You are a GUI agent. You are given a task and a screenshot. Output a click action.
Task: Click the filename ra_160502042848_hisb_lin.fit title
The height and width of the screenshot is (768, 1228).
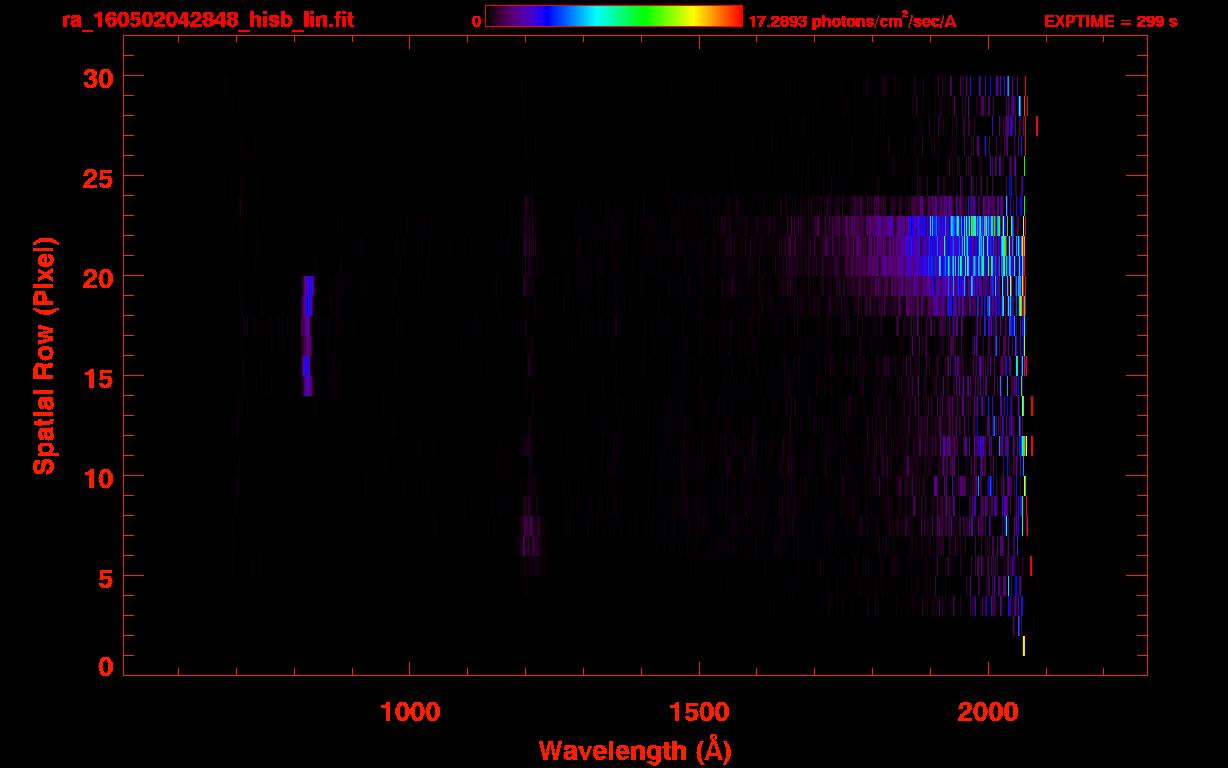pyautogui.click(x=207, y=19)
